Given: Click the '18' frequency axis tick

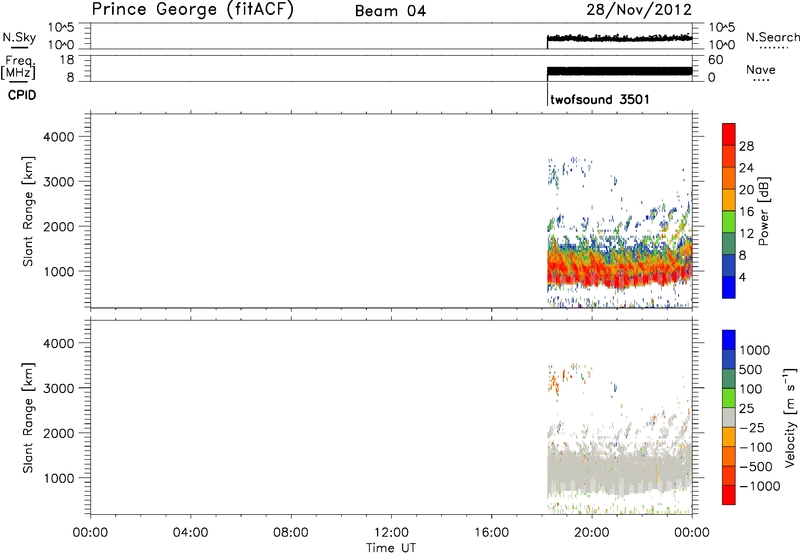Looking at the screenshot, I should tap(67, 60).
